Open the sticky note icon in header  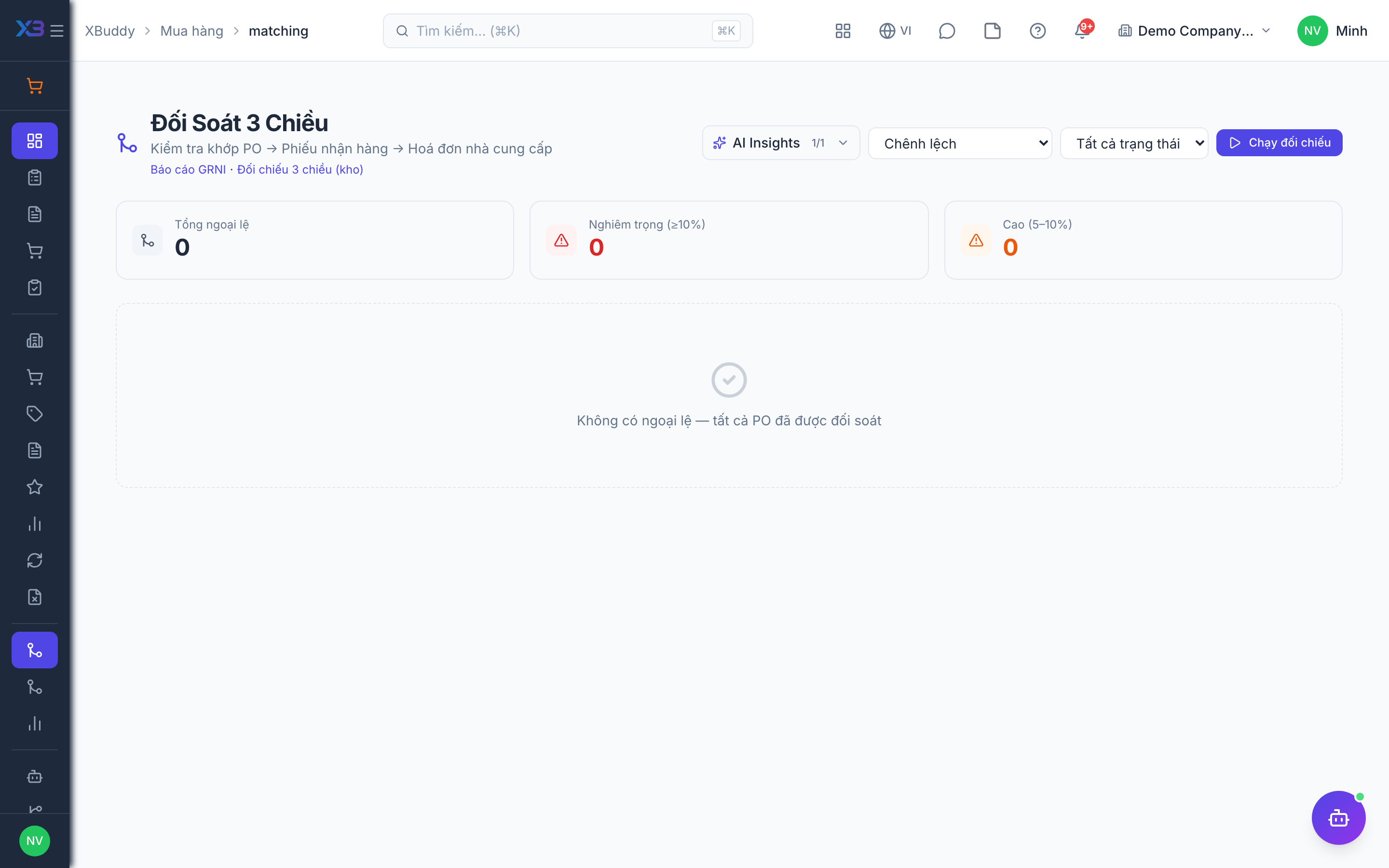pos(992,31)
